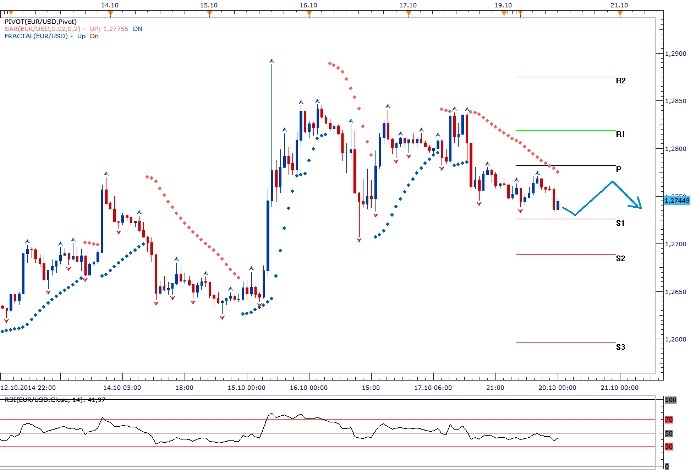This screenshot has width=695, height=470.
Task: Click the S3 support line label
Action: click(620, 347)
